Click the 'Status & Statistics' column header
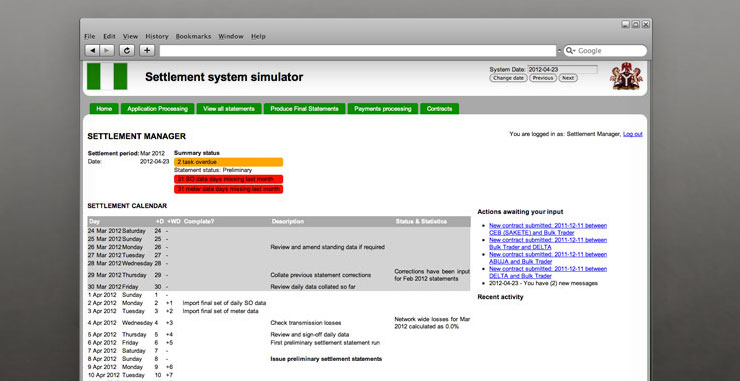The width and height of the screenshot is (740, 381). [421, 221]
